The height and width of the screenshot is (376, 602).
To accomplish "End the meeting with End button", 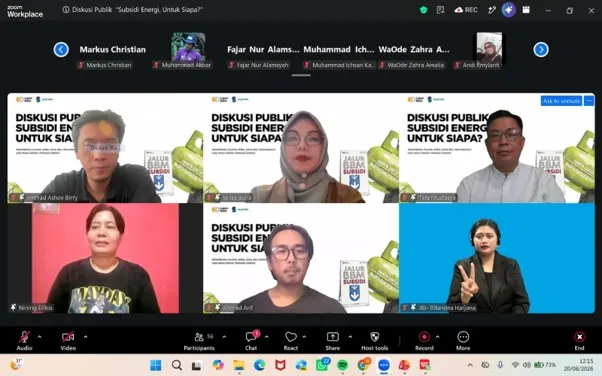I will [x=579, y=340].
